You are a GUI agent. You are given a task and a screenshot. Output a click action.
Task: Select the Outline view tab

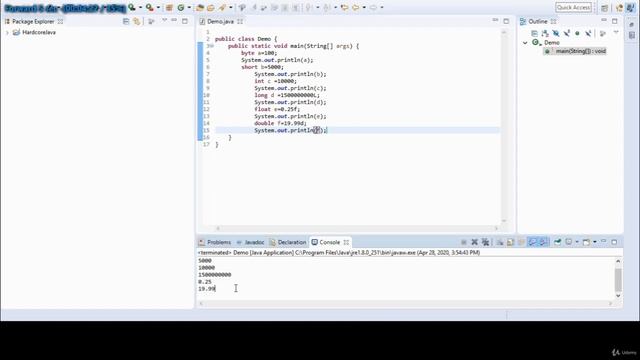(x=538, y=21)
